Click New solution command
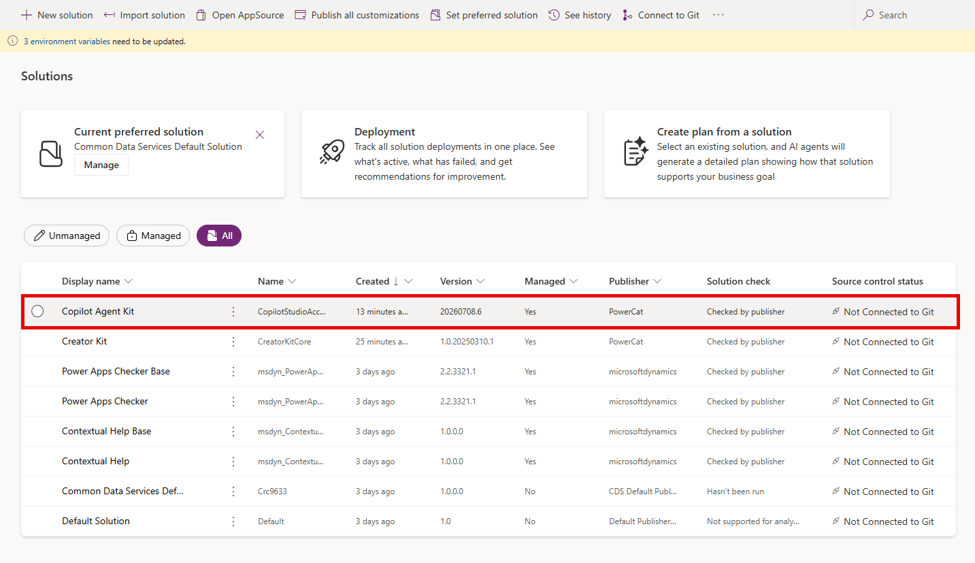Viewport: 975px width, 563px height. 57,15
